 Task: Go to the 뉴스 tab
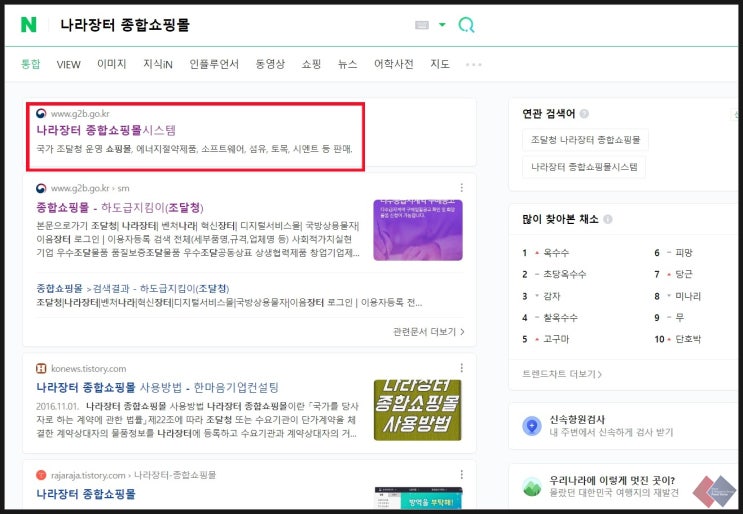point(347,64)
